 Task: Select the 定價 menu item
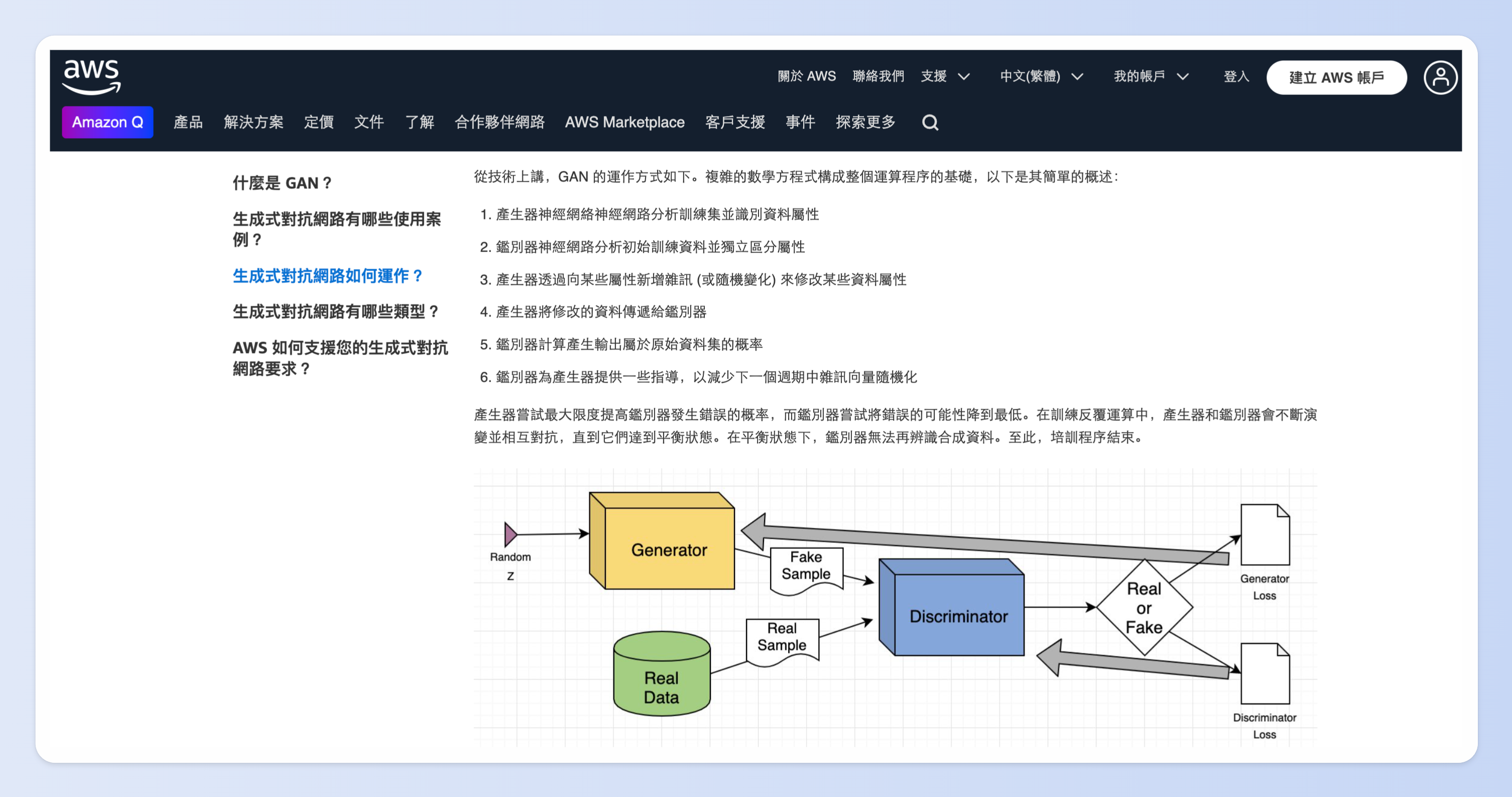[319, 122]
